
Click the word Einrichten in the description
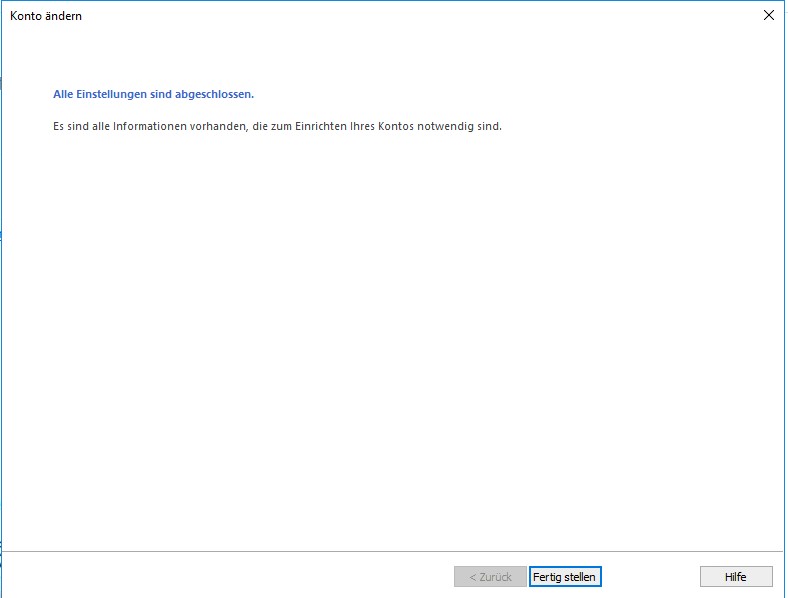click(319, 127)
